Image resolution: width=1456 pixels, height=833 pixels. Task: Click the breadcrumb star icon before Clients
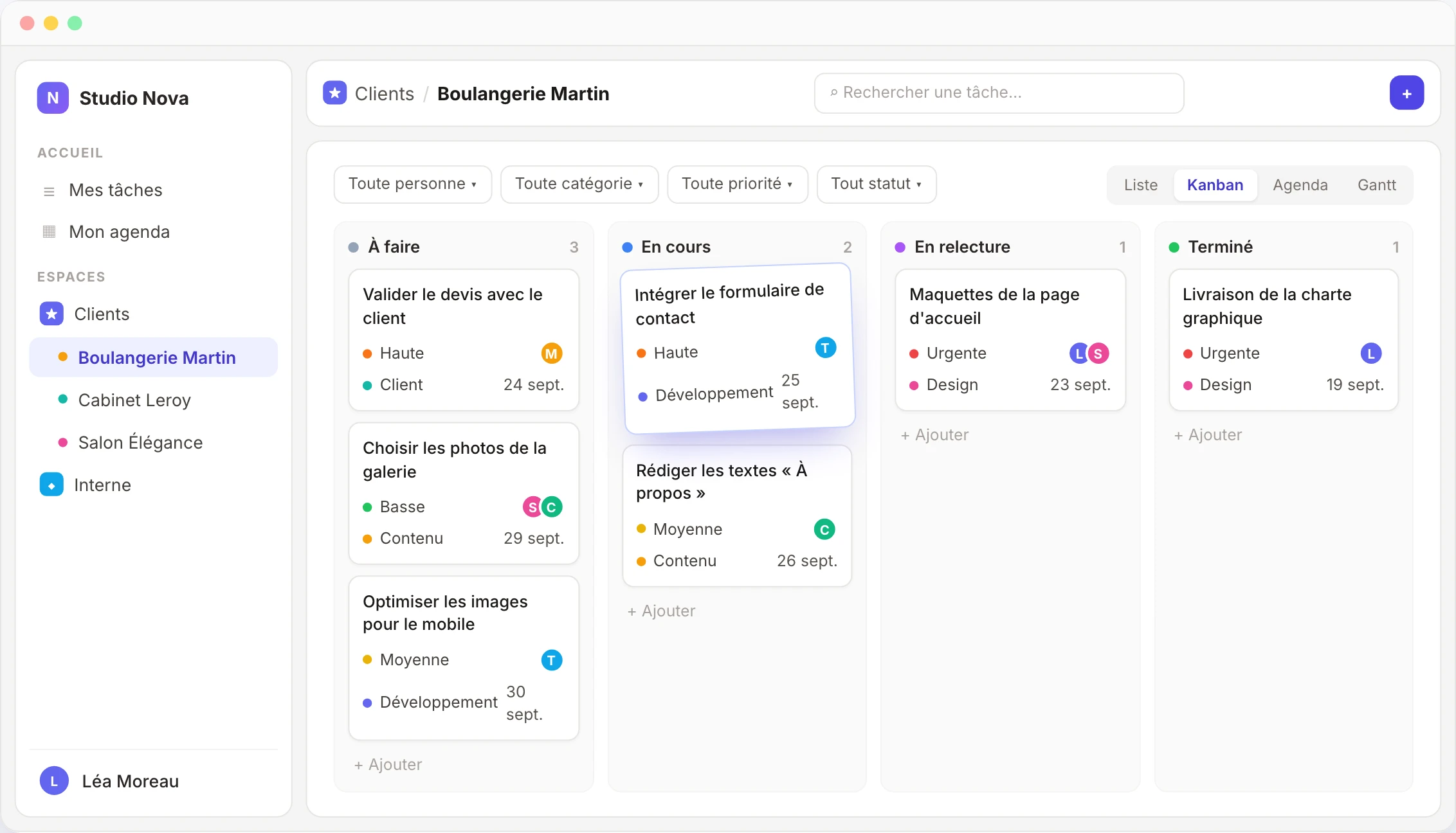coord(334,93)
